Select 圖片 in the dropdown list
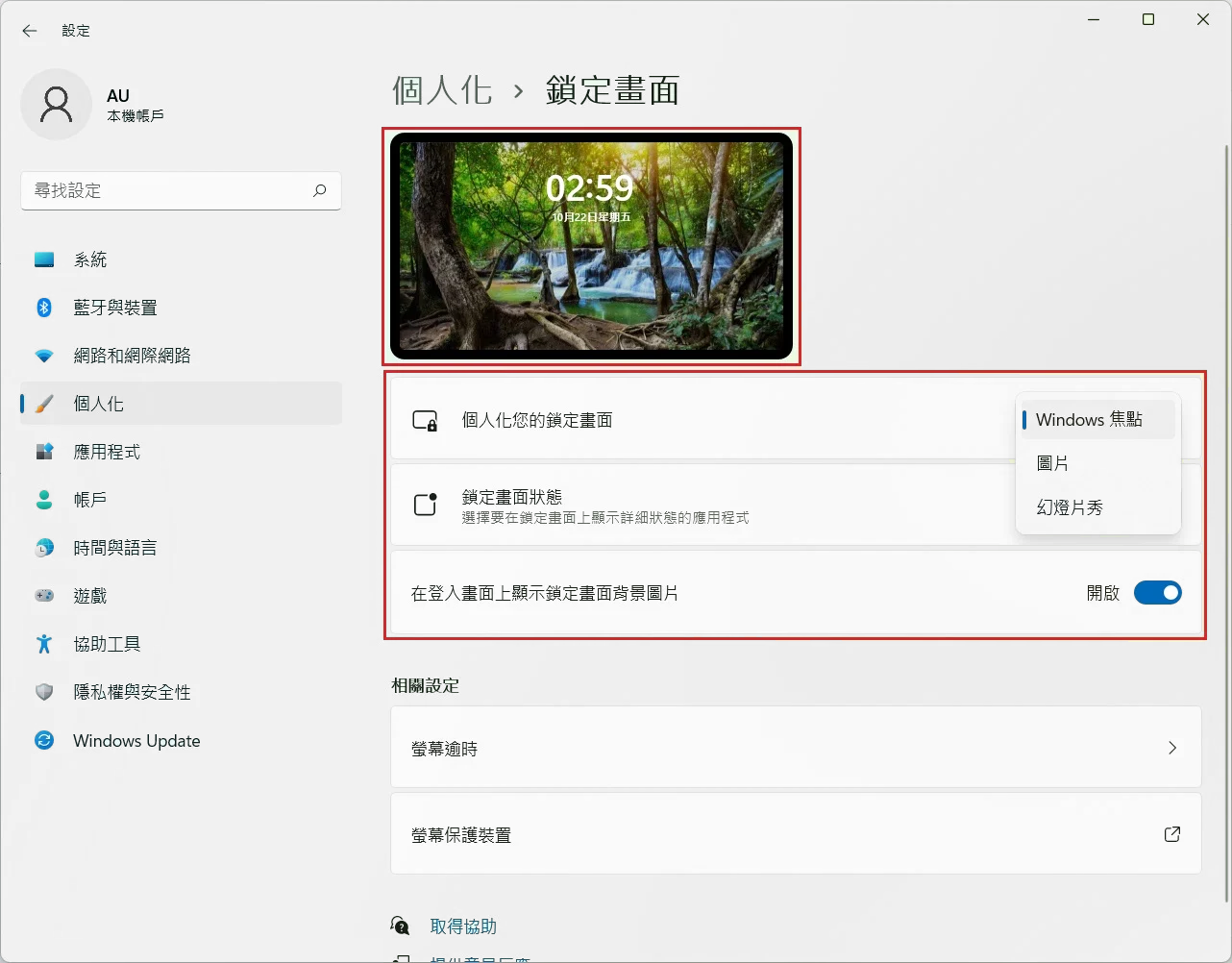Image resolution: width=1232 pixels, height=963 pixels. 1098,463
